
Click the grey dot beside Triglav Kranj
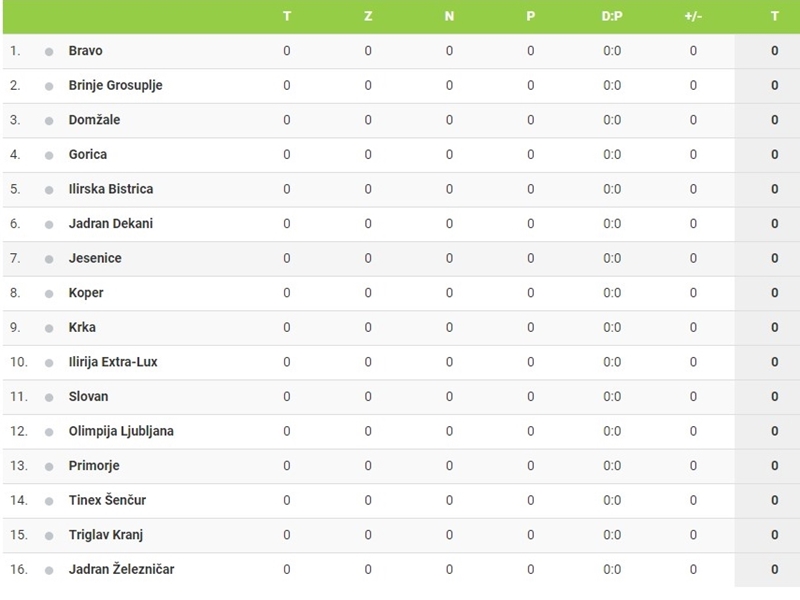click(49, 536)
